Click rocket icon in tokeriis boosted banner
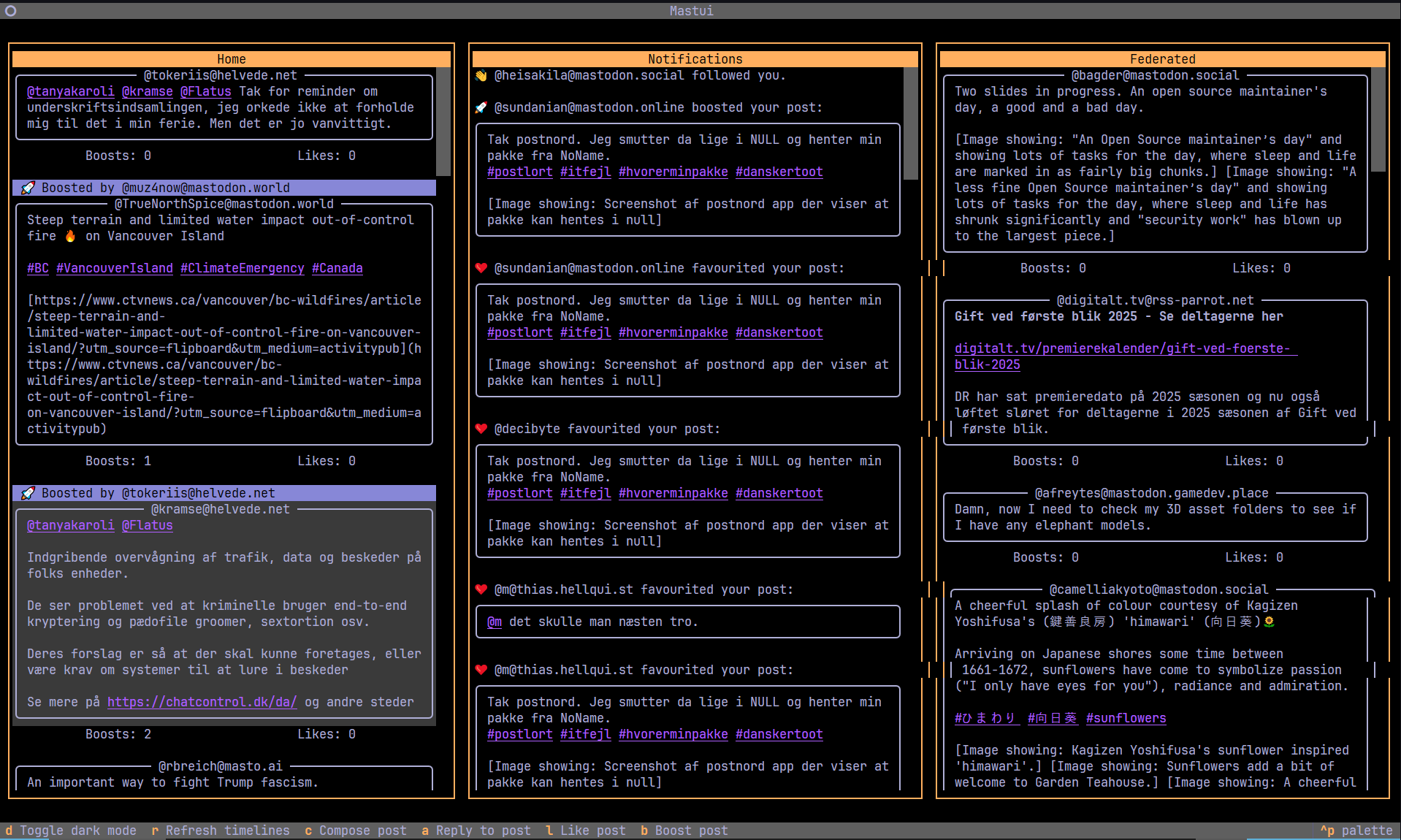This screenshot has height=840, width=1401. [x=28, y=493]
